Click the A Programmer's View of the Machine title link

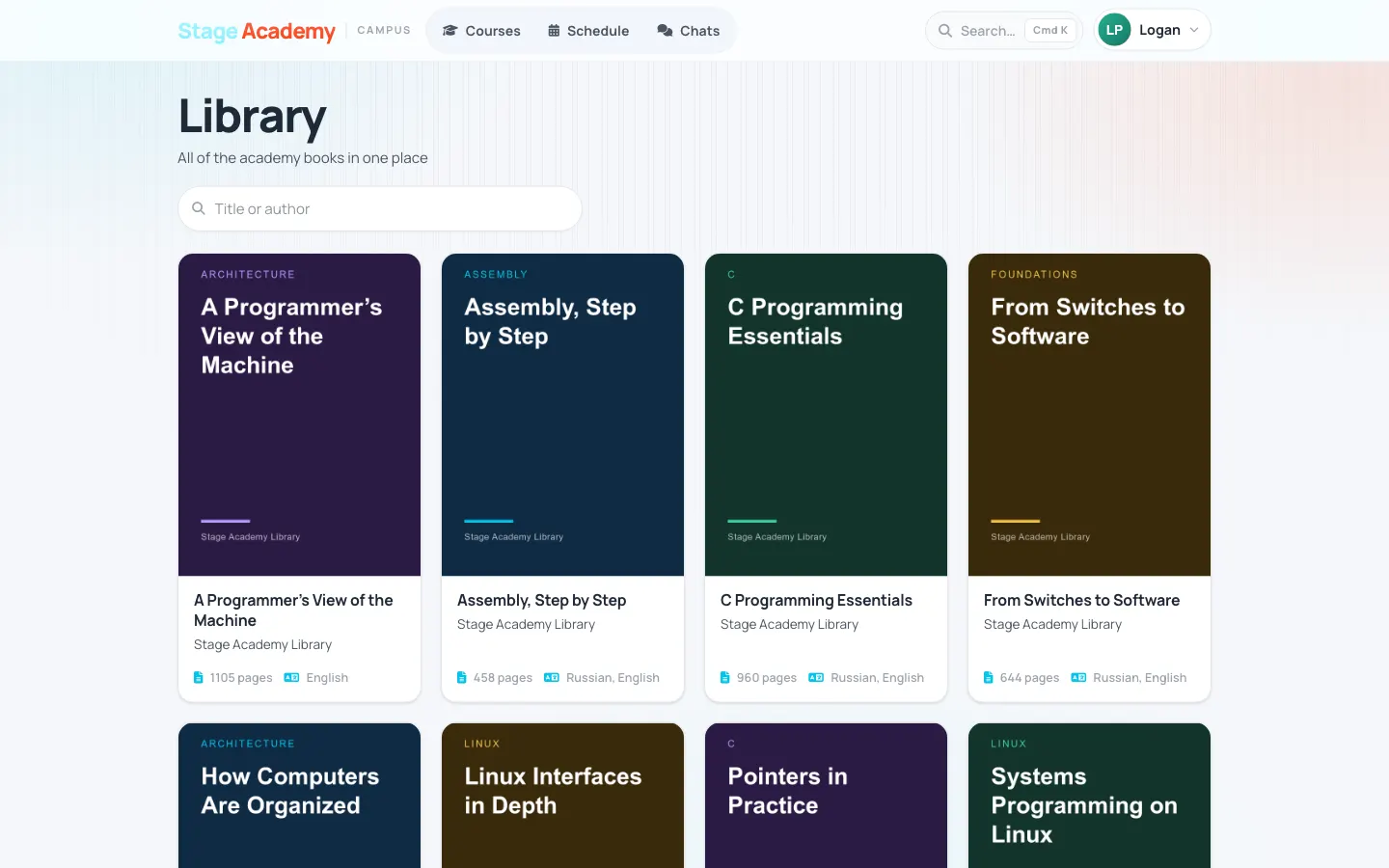pyautogui.click(x=293, y=610)
